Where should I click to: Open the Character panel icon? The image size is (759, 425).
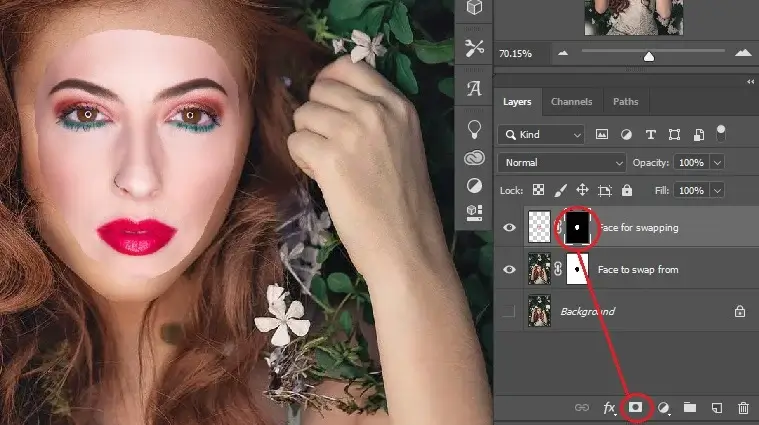pos(474,89)
